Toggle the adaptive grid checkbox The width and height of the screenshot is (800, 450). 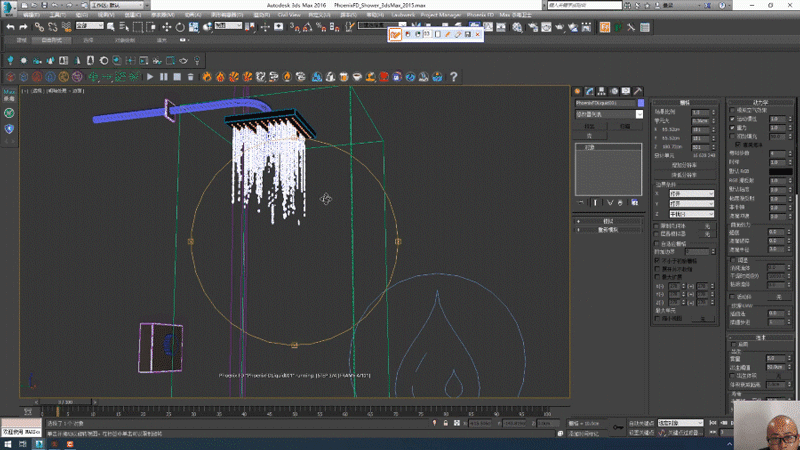tap(657, 244)
